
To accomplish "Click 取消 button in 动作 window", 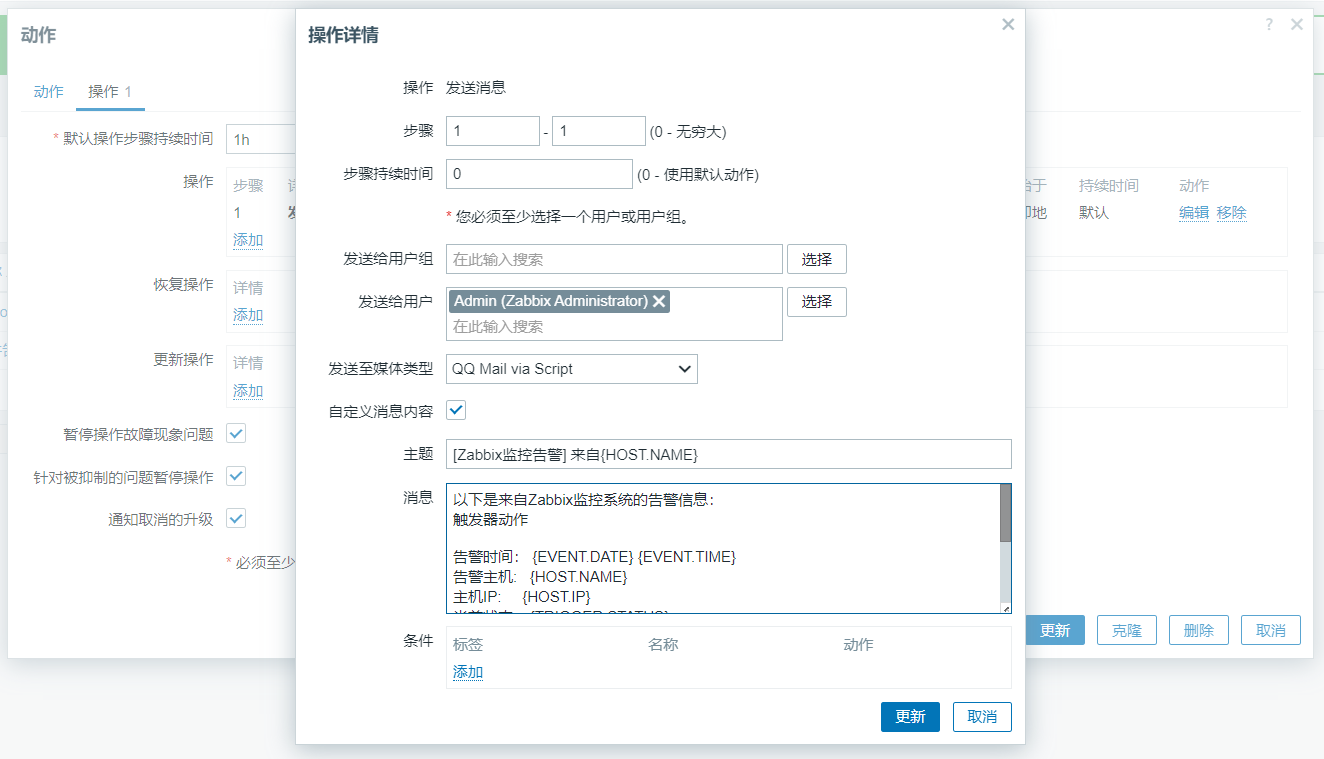I will coord(1271,630).
